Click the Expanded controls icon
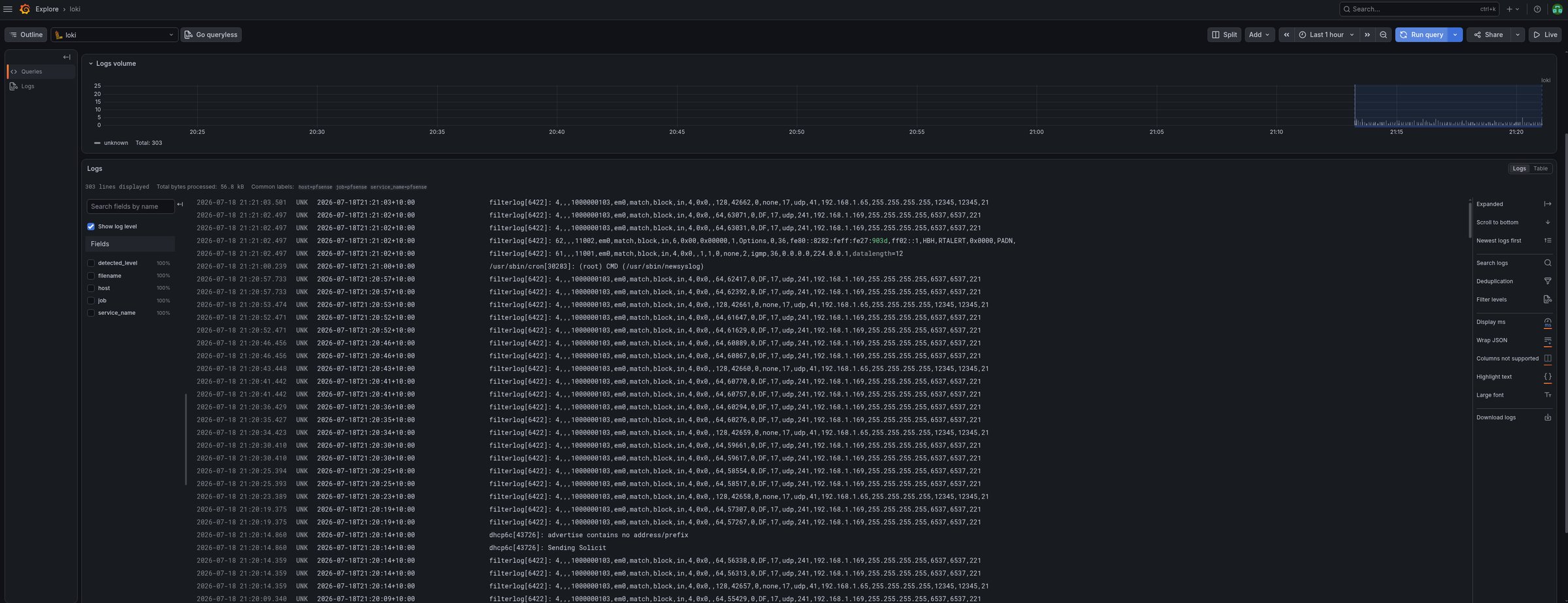This screenshot has width=1568, height=603. click(1547, 204)
